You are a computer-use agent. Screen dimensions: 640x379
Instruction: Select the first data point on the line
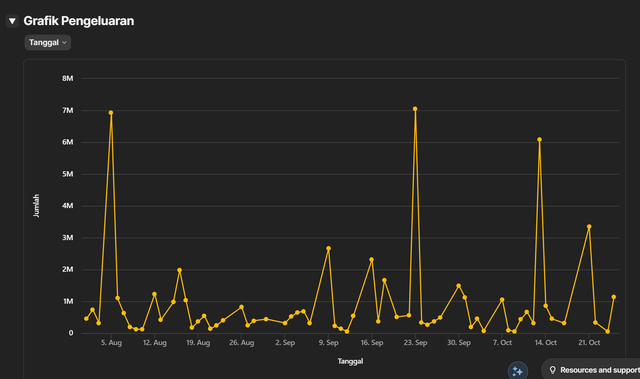pyautogui.click(x=86, y=319)
